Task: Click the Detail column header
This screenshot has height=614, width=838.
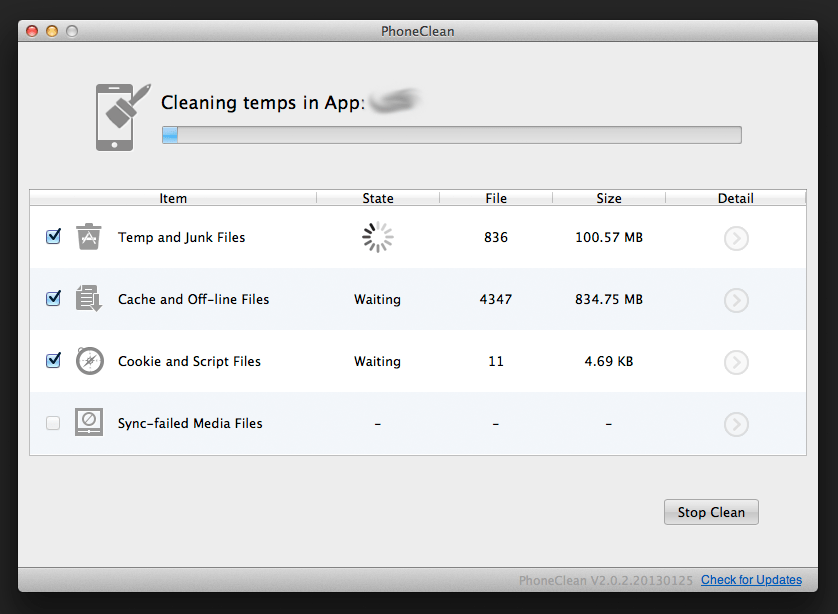Action: [735, 198]
